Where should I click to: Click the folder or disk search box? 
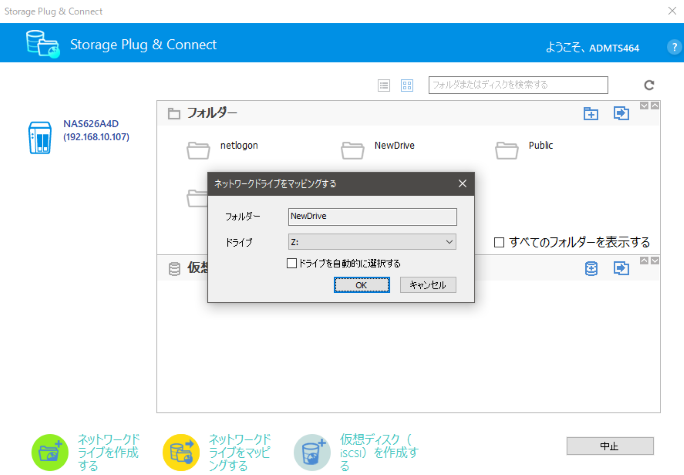(x=518, y=85)
